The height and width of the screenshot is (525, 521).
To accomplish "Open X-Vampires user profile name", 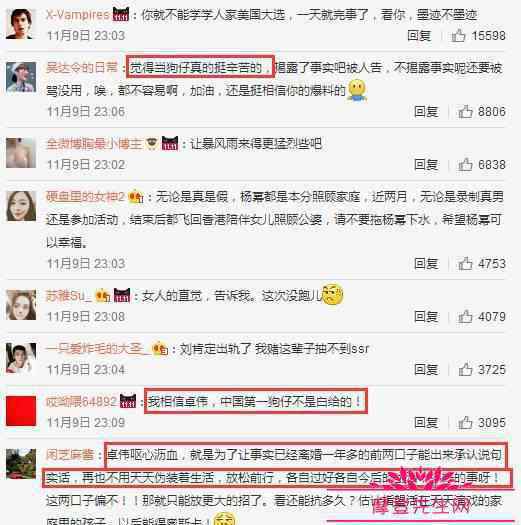I will (78, 15).
